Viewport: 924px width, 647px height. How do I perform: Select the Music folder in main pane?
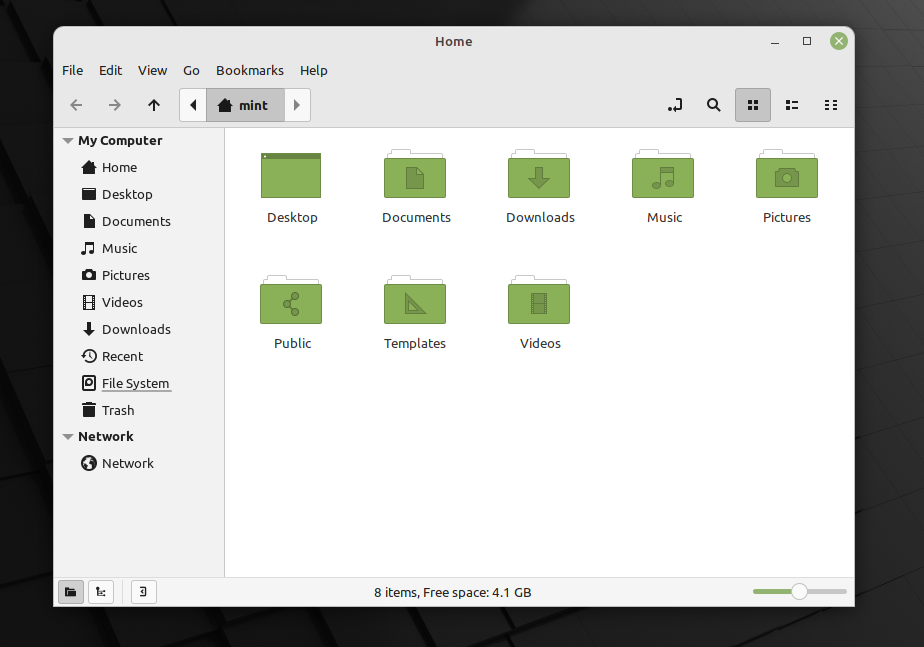click(663, 176)
